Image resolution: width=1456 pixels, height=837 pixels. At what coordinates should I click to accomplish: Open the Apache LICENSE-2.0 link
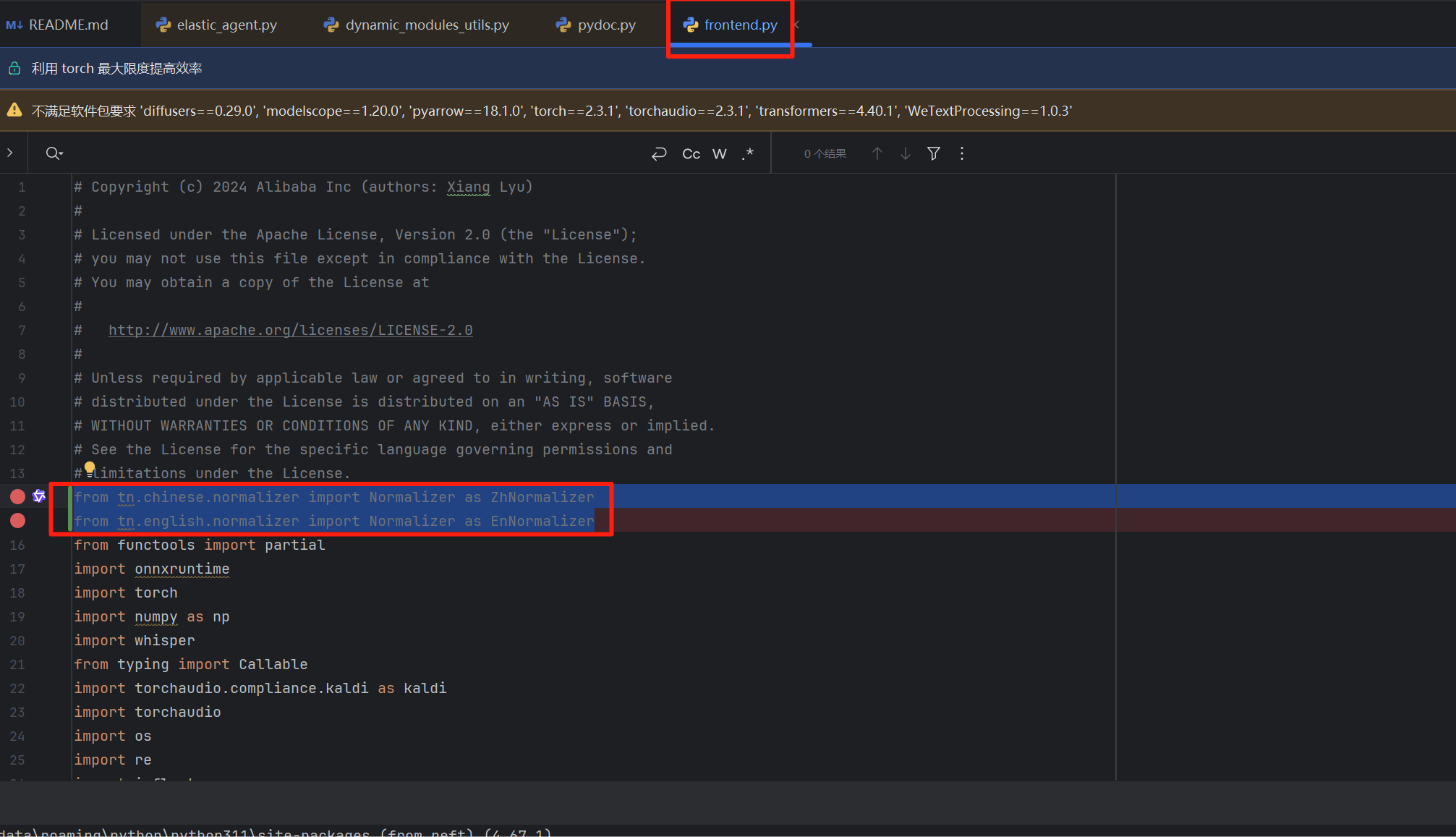coord(290,330)
